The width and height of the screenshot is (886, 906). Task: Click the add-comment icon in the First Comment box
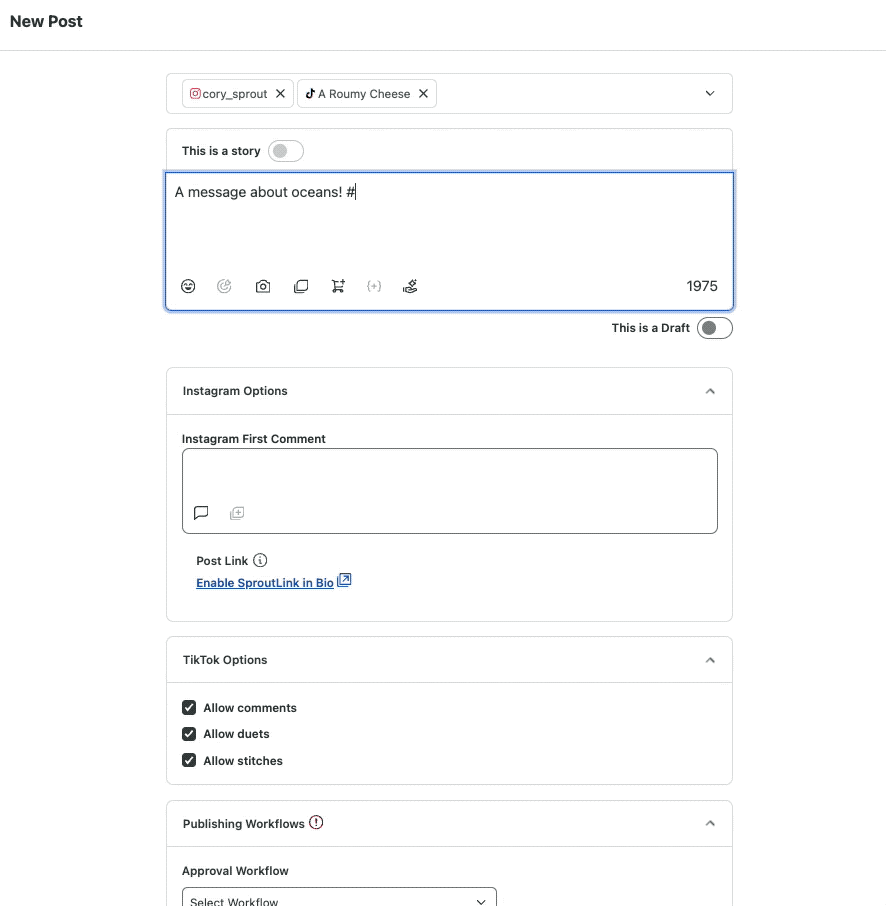[237, 513]
